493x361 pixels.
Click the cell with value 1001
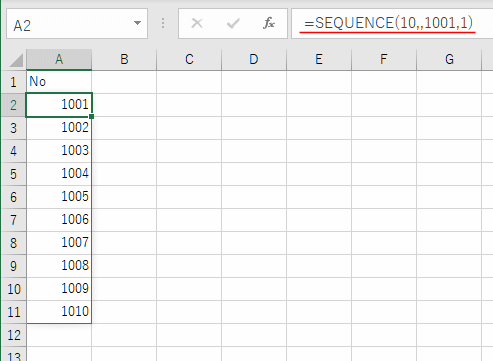pos(59,105)
